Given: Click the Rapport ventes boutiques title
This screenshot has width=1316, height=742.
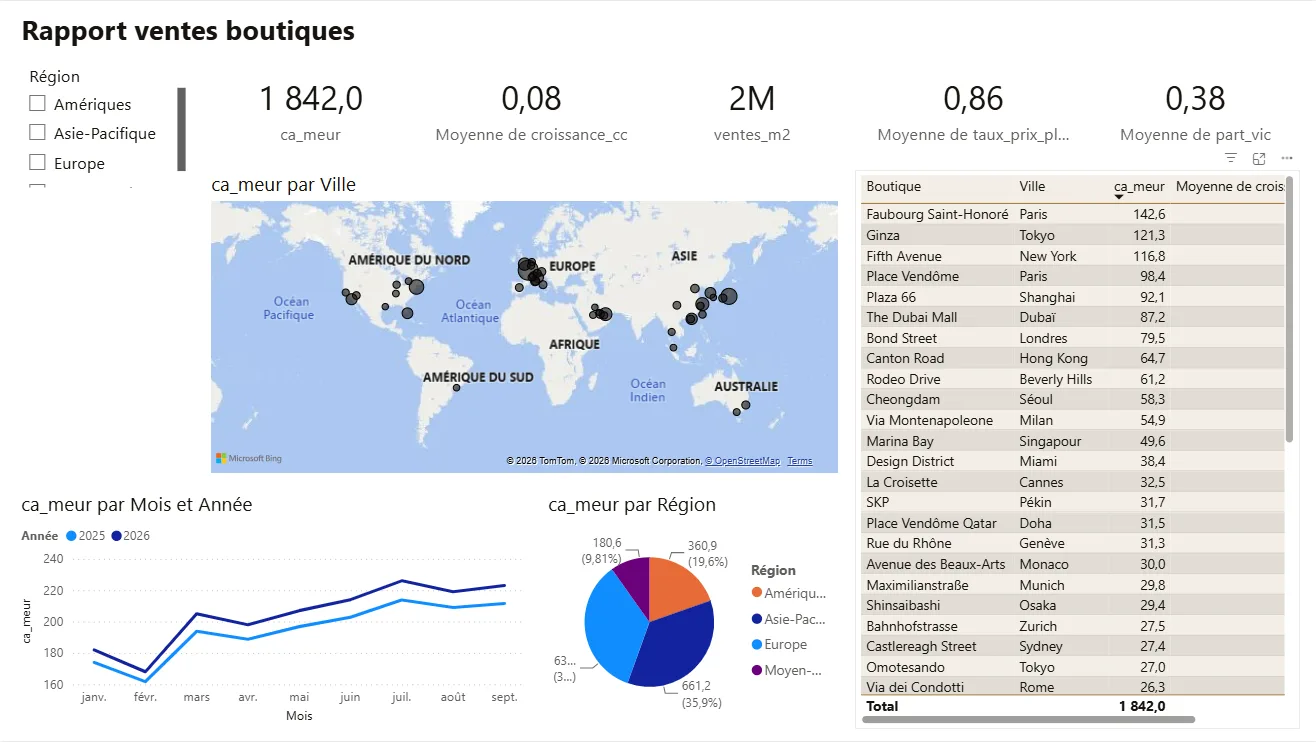Looking at the screenshot, I should 188,31.
